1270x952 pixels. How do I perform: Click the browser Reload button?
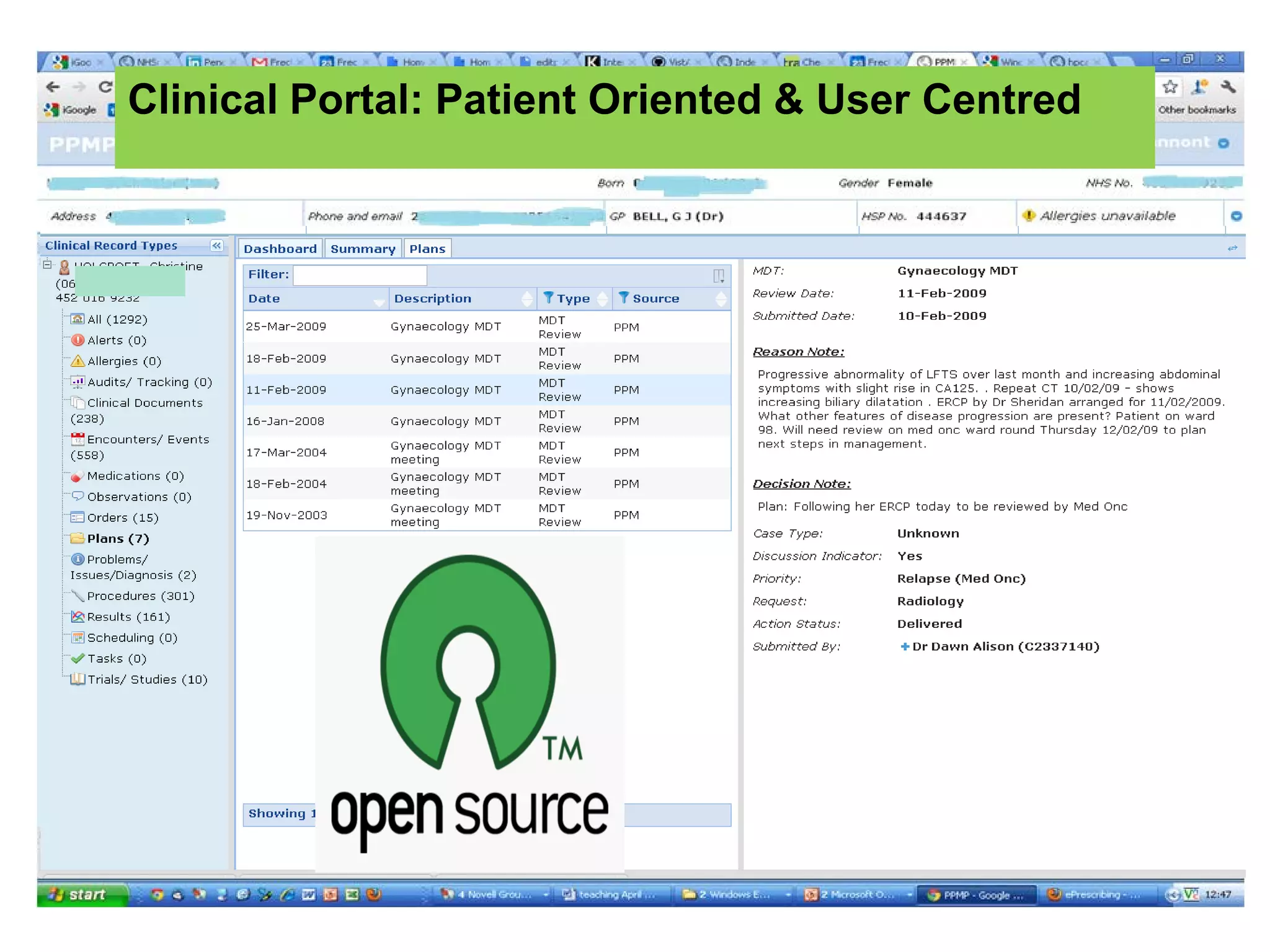tap(105, 87)
